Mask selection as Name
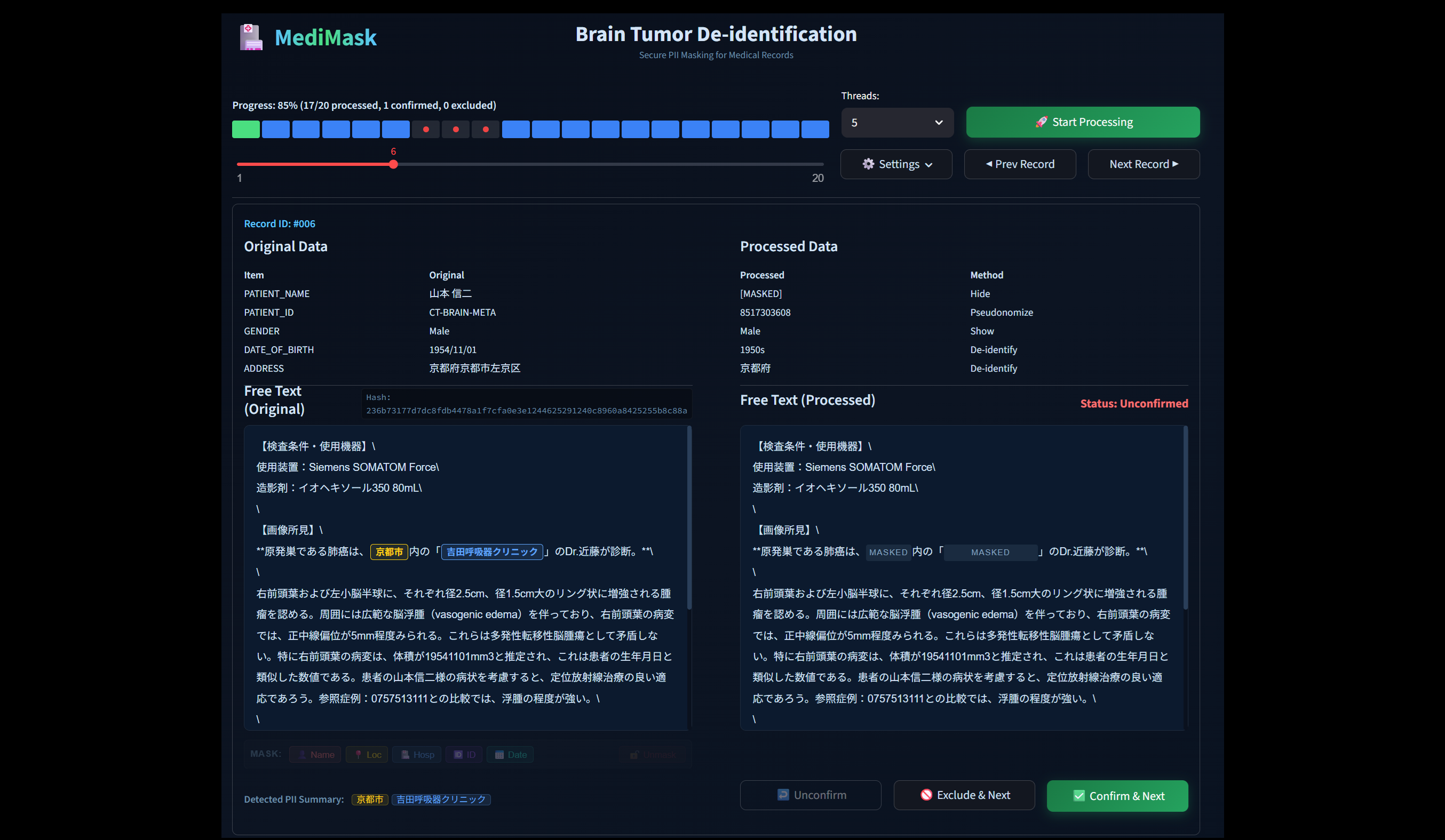 315,755
